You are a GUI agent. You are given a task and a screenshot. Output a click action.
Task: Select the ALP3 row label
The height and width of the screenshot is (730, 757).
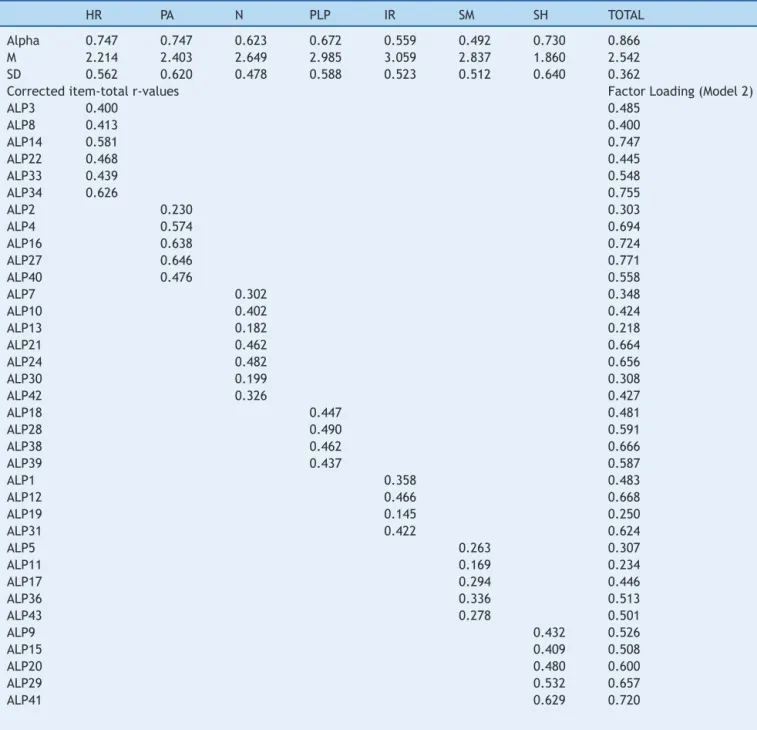point(21,108)
